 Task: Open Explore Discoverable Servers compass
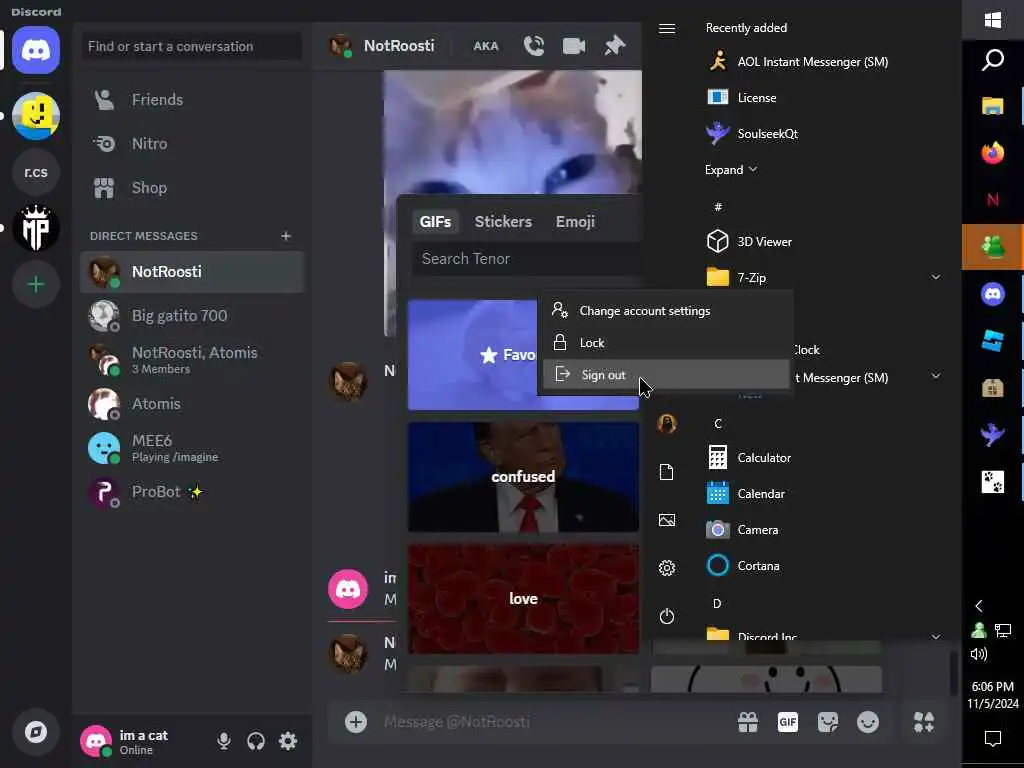click(x=36, y=732)
